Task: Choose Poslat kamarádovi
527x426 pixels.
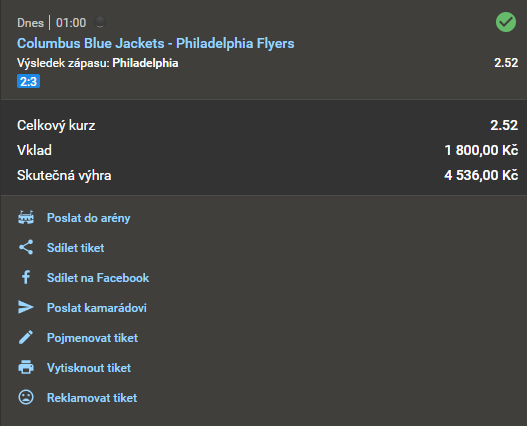Action: 97,308
